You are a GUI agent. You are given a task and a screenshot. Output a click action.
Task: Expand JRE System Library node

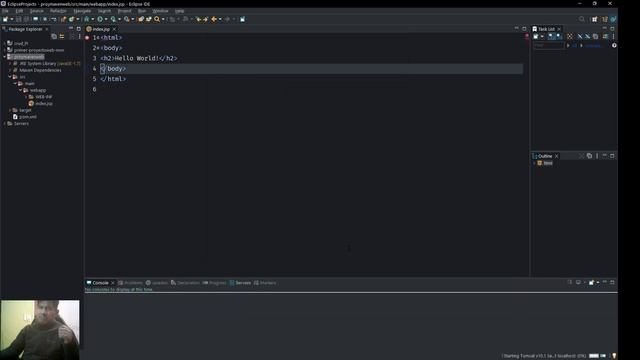coord(10,64)
